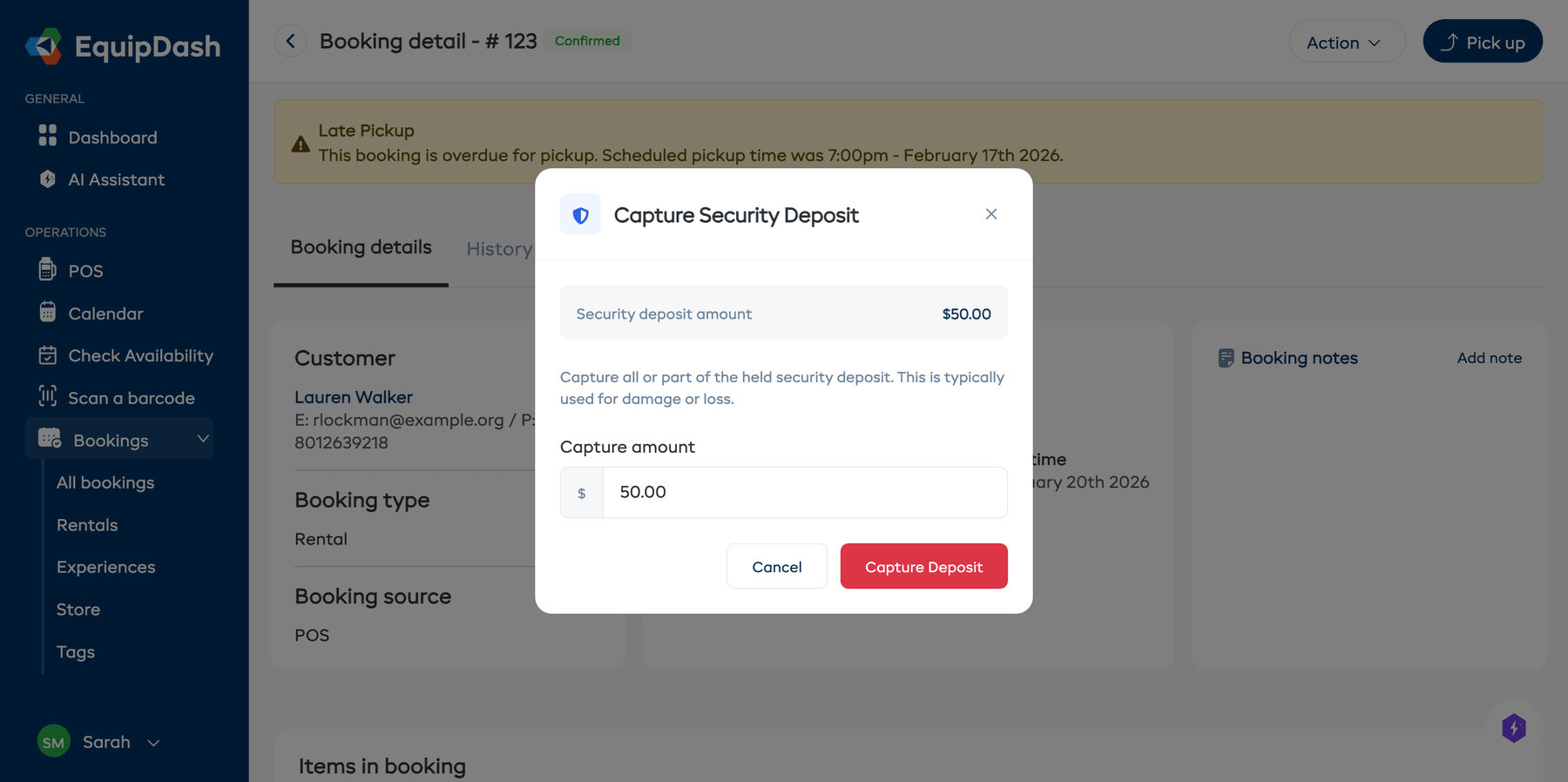Image resolution: width=1568 pixels, height=782 pixels.
Task: Open the Booking details tab
Action: click(x=361, y=247)
